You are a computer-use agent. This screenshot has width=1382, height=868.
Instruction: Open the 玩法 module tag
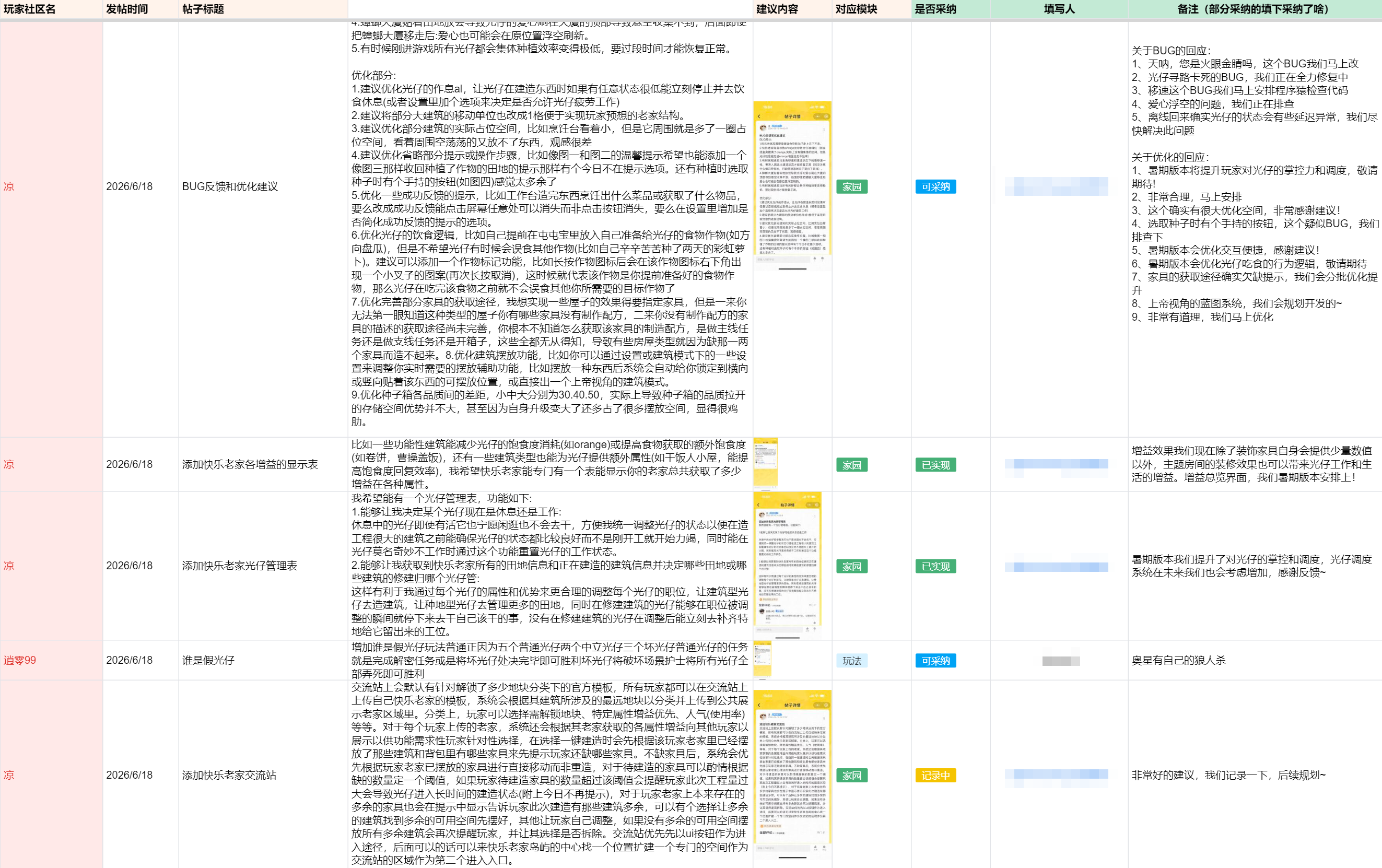click(x=852, y=661)
